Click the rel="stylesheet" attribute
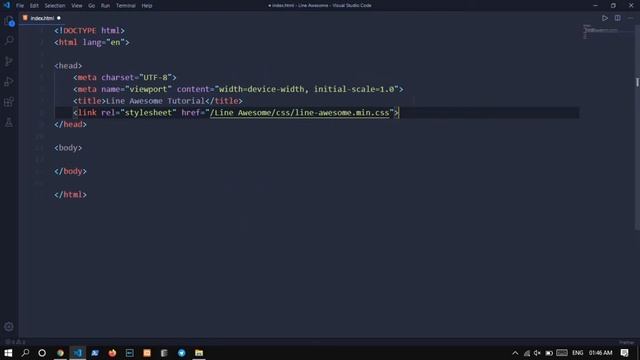The width and height of the screenshot is (640, 360). point(139,113)
